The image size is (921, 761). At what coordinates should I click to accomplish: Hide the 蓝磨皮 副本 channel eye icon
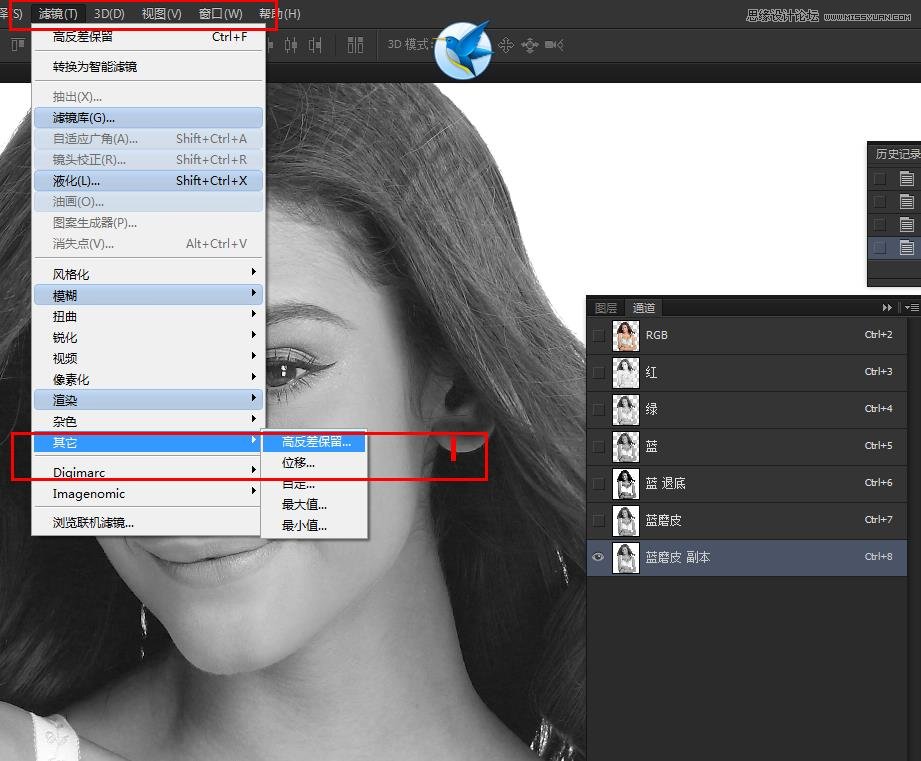coord(599,557)
